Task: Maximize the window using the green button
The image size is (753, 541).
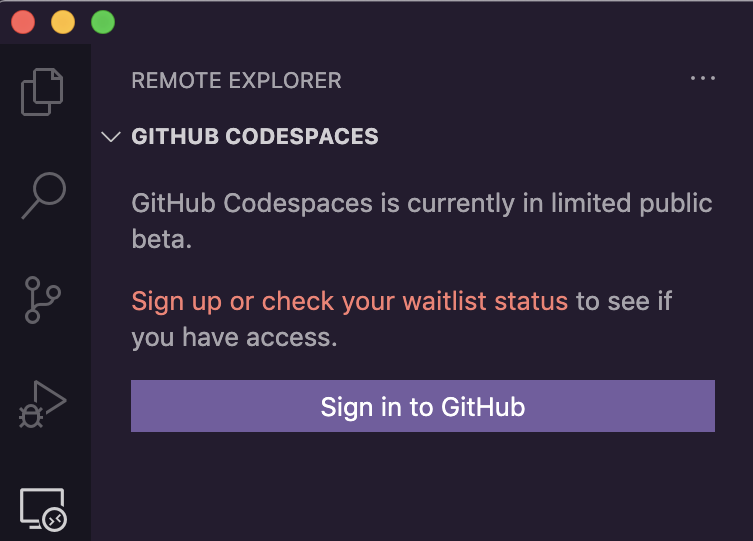Action: click(x=102, y=21)
